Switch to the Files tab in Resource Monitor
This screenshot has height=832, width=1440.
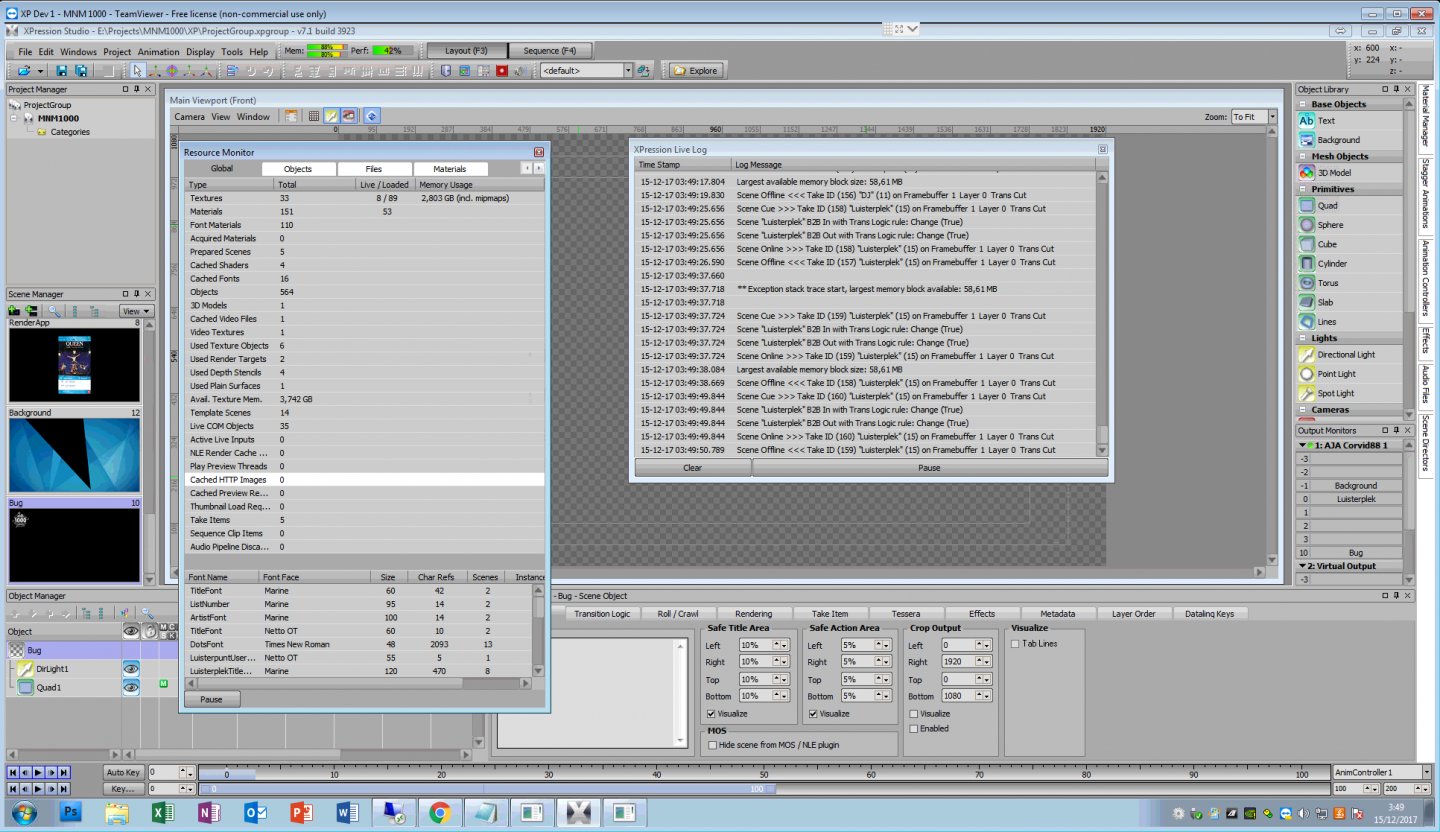coord(373,169)
